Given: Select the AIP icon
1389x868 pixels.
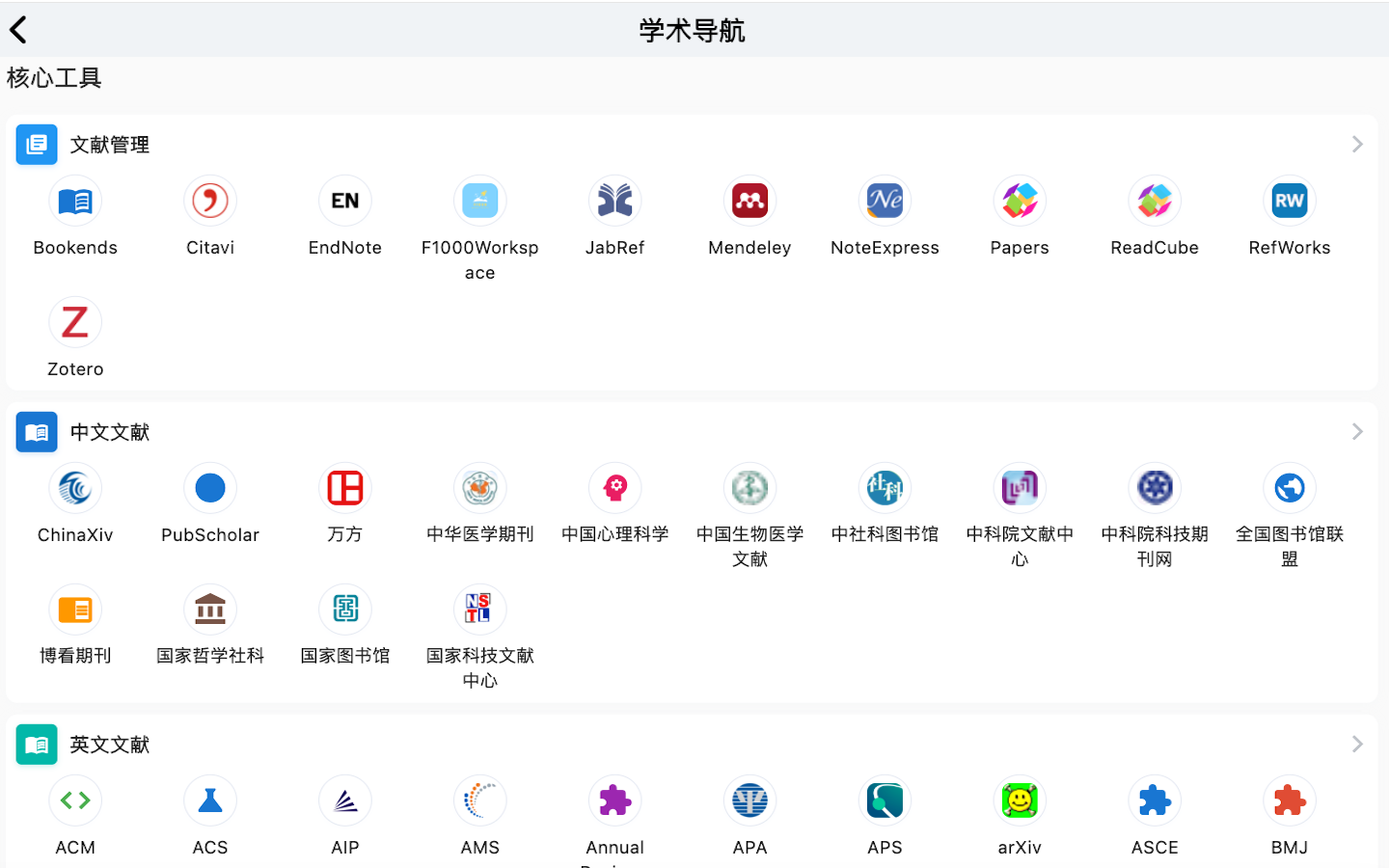Looking at the screenshot, I should click(345, 800).
